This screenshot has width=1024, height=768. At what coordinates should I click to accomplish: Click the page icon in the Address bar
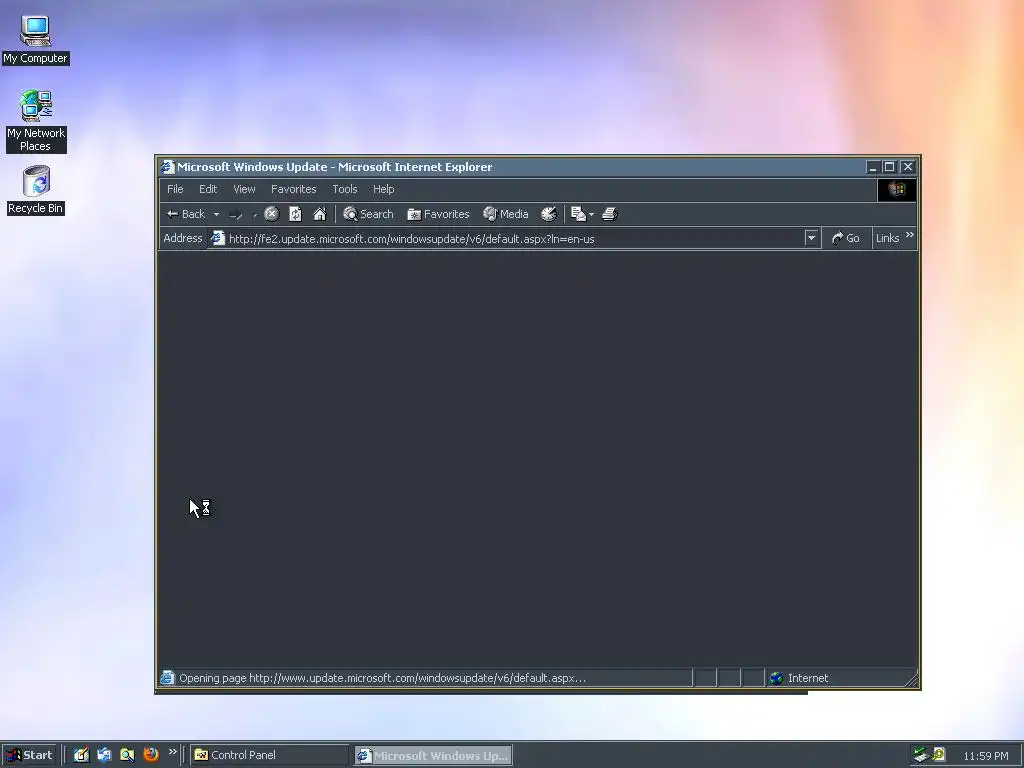pyautogui.click(x=217, y=238)
